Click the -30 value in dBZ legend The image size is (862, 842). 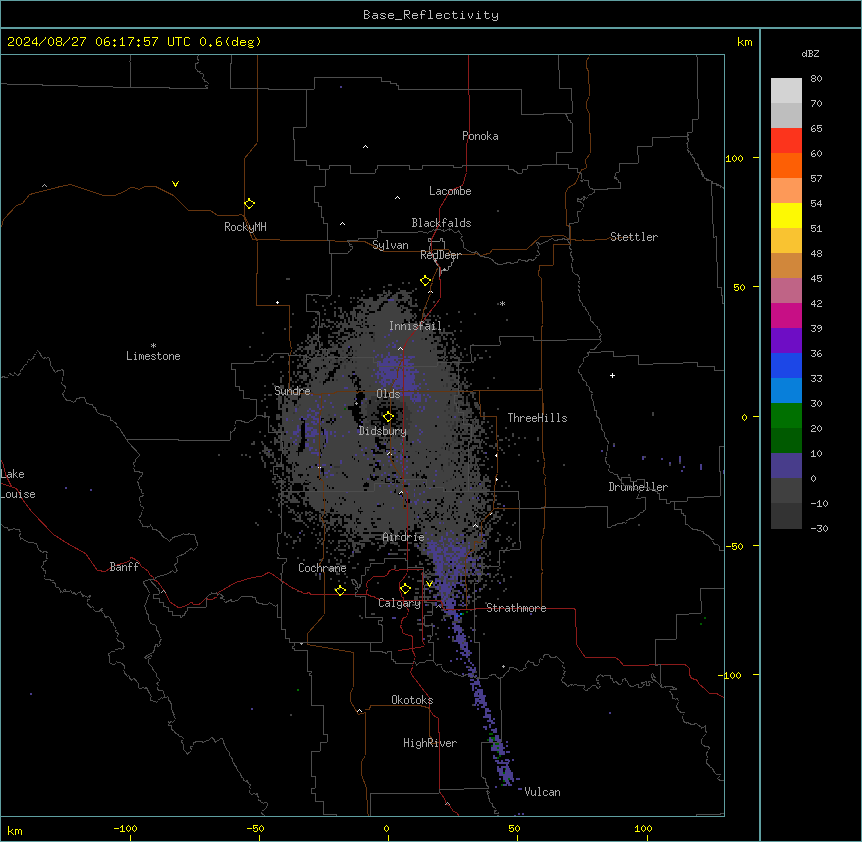[819, 529]
